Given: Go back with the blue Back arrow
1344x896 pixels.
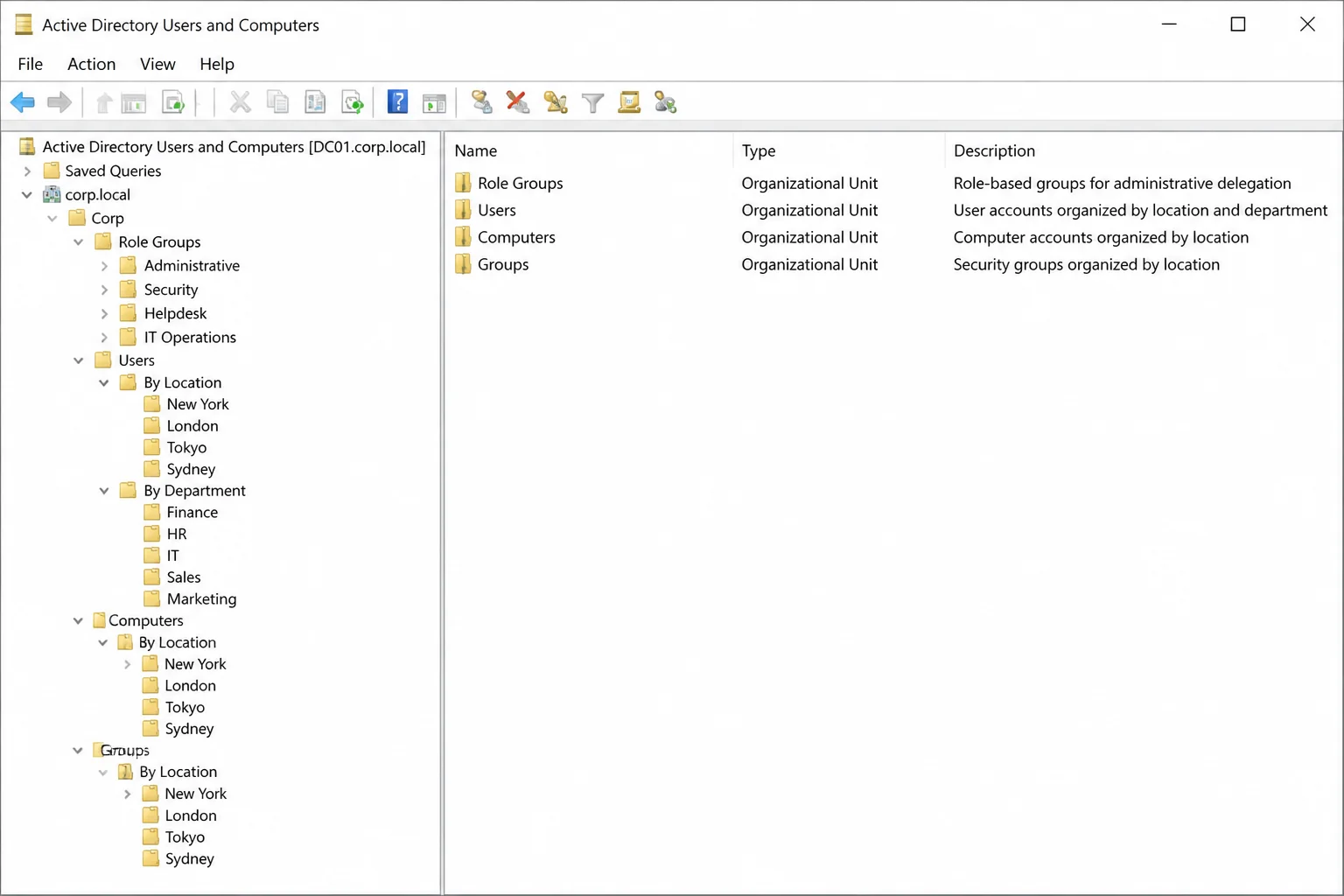Looking at the screenshot, I should click(x=23, y=102).
